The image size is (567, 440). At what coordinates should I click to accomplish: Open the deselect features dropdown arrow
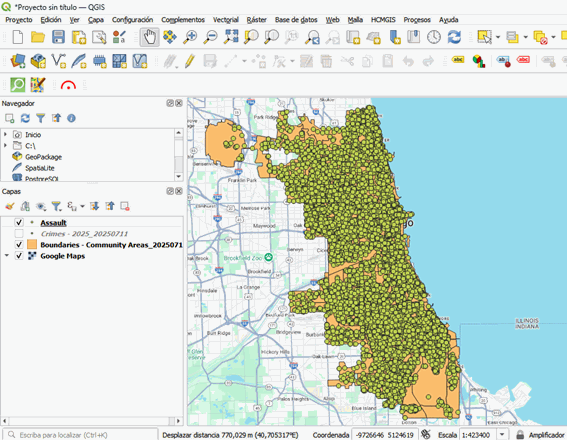pos(553,37)
